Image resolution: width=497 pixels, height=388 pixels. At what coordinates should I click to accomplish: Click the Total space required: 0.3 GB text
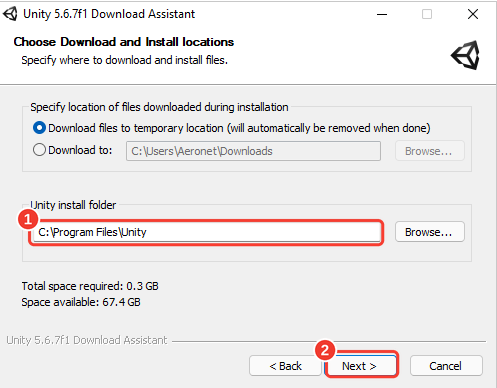click(90, 286)
